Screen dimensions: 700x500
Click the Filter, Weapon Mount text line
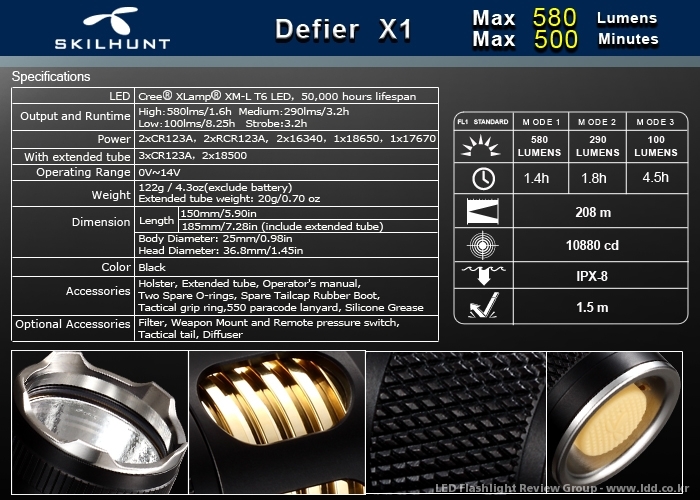pos(269,322)
